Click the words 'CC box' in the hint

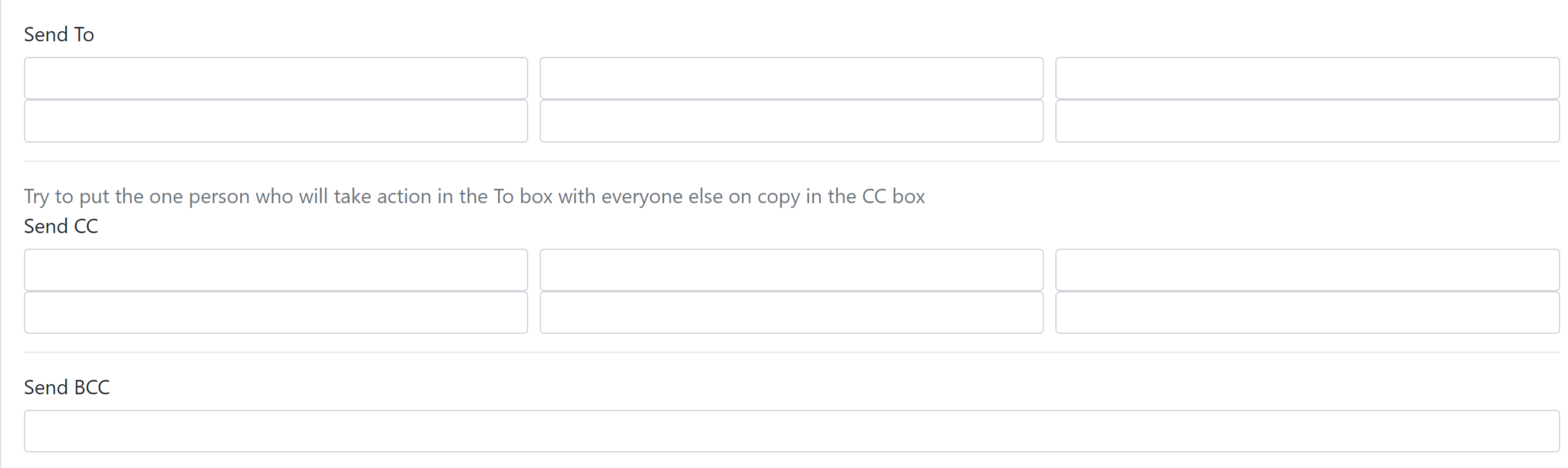(x=894, y=196)
